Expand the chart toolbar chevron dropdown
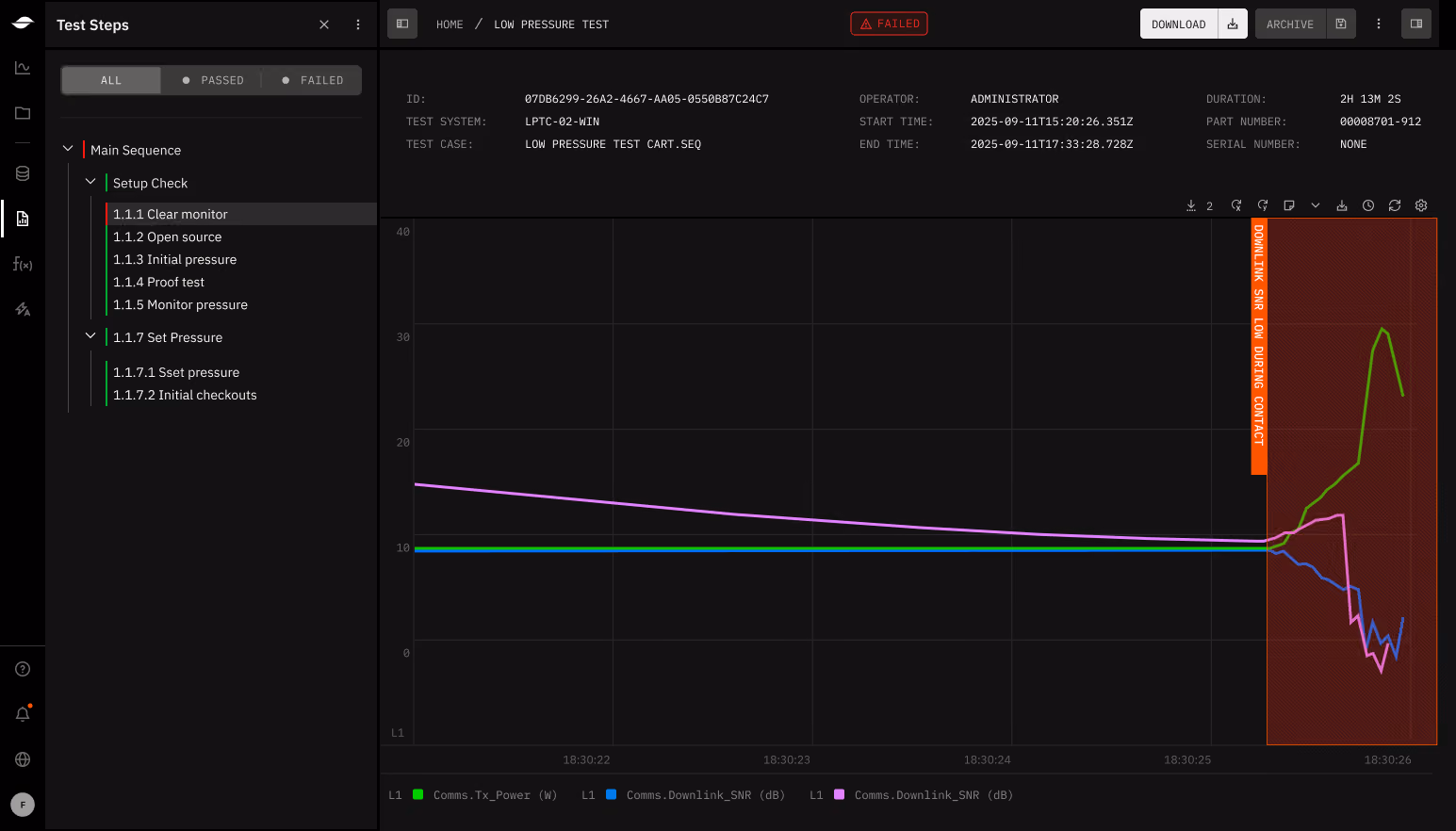The image size is (1456, 831). coord(1316,205)
